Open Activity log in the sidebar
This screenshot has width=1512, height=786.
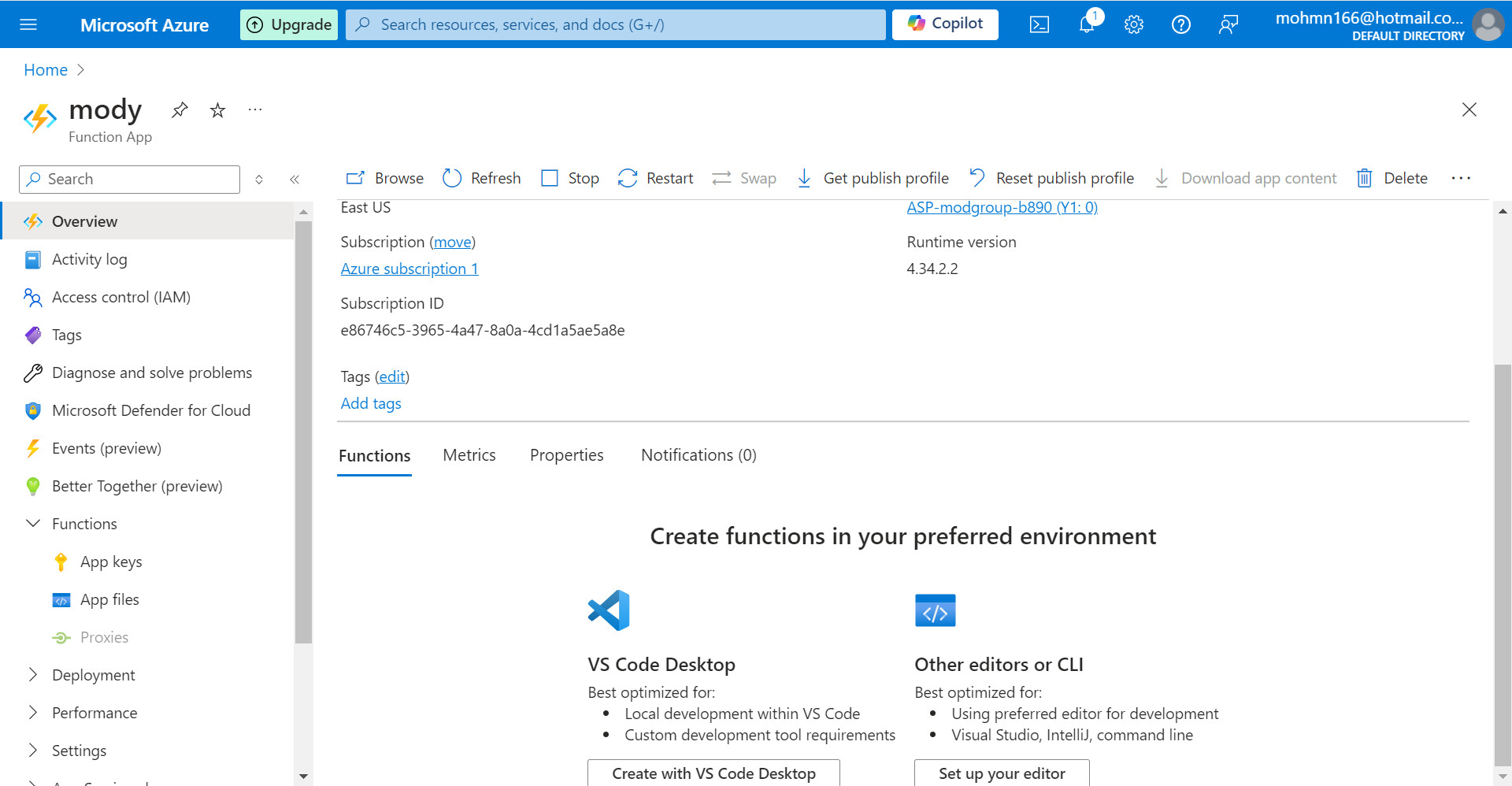tap(147, 259)
